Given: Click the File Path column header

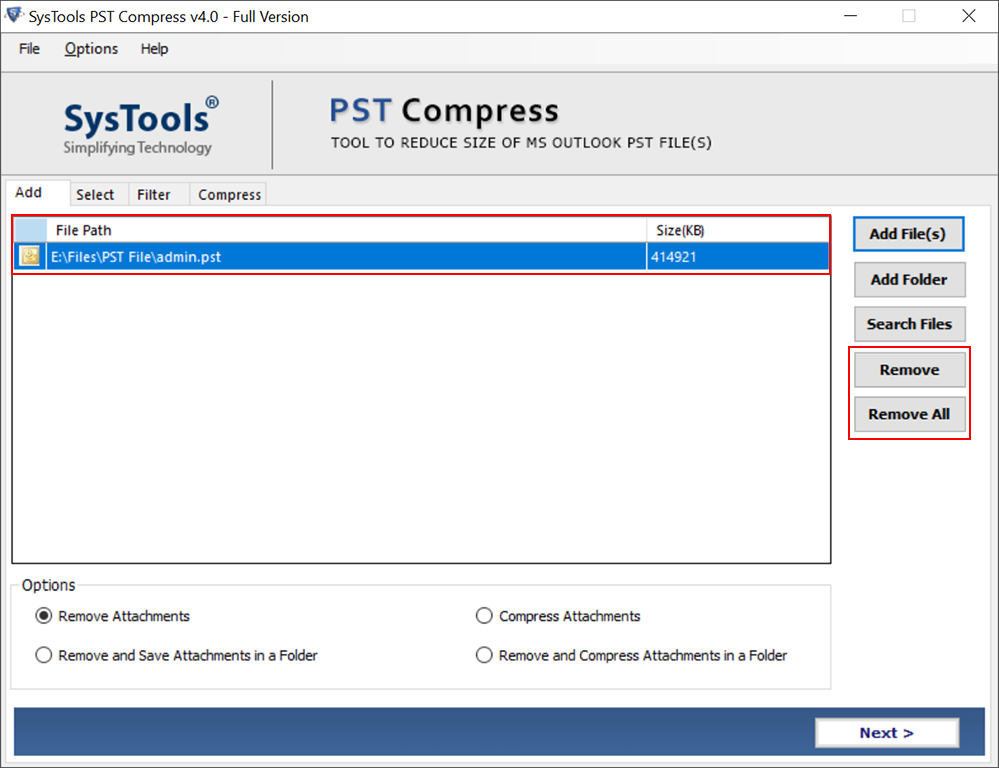Looking at the screenshot, I should pos(346,230).
